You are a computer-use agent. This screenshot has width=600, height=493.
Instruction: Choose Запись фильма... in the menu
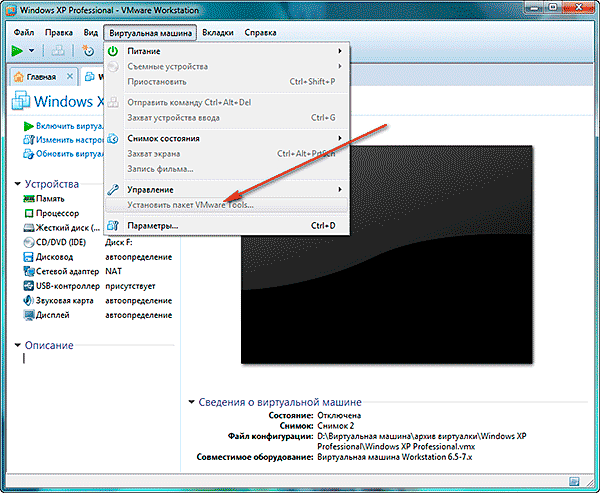[227, 169]
